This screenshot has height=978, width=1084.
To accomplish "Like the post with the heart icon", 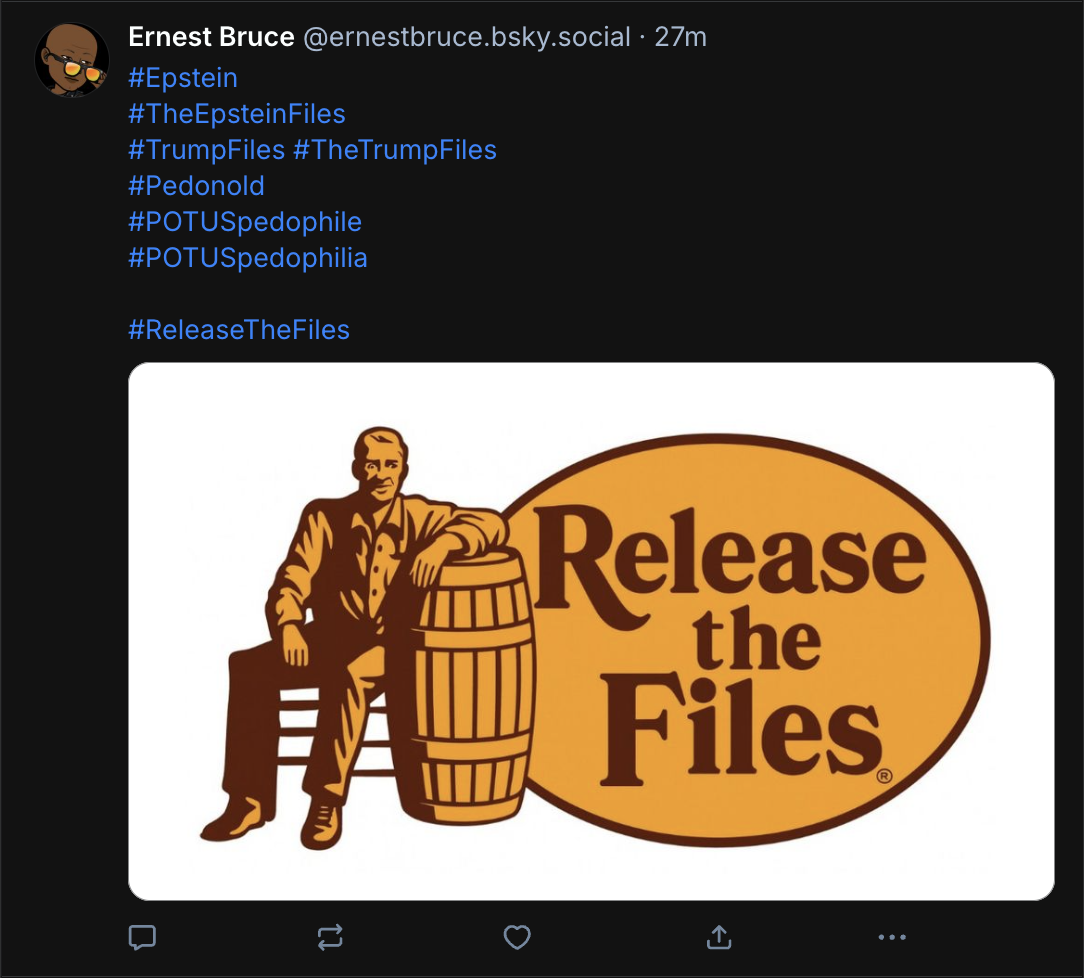I will [516, 937].
